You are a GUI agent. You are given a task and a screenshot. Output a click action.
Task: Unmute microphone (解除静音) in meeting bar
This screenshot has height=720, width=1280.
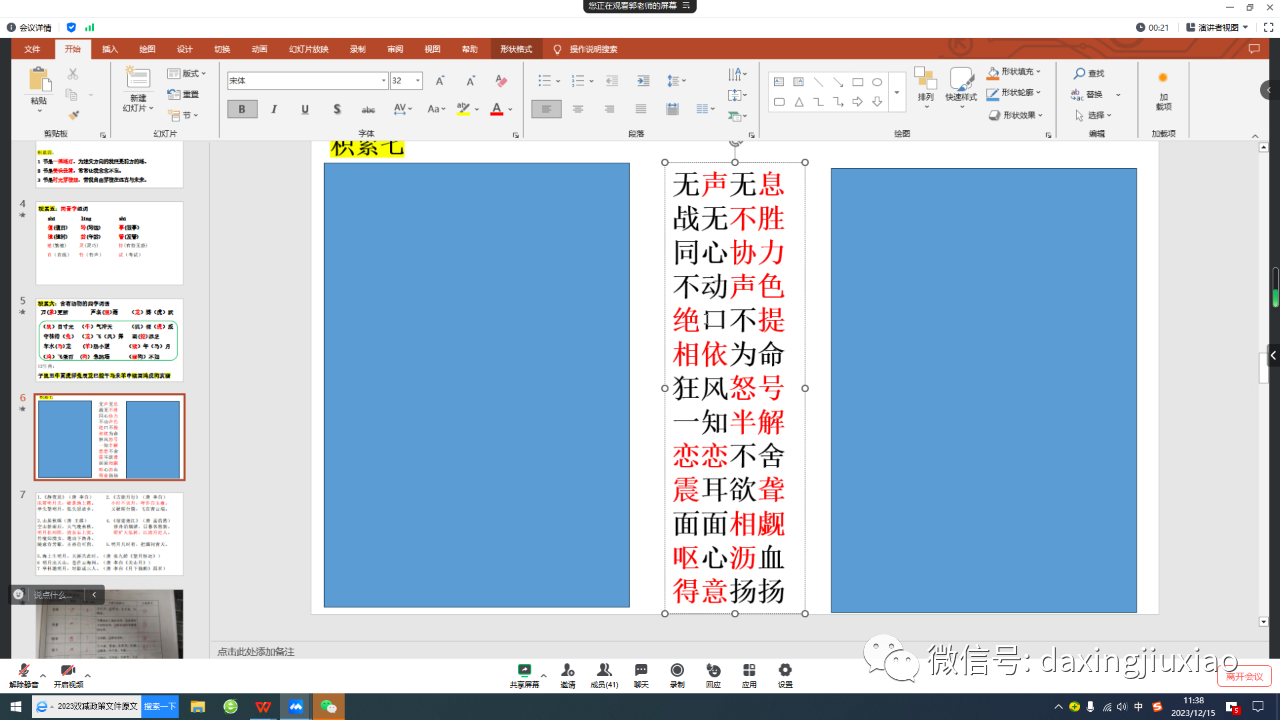click(22, 675)
